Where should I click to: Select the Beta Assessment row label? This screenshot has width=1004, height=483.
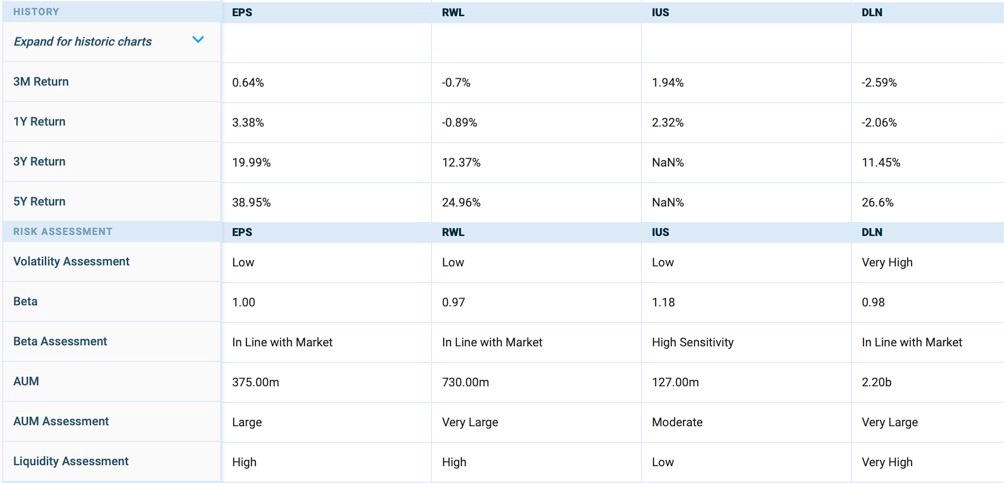coord(60,342)
